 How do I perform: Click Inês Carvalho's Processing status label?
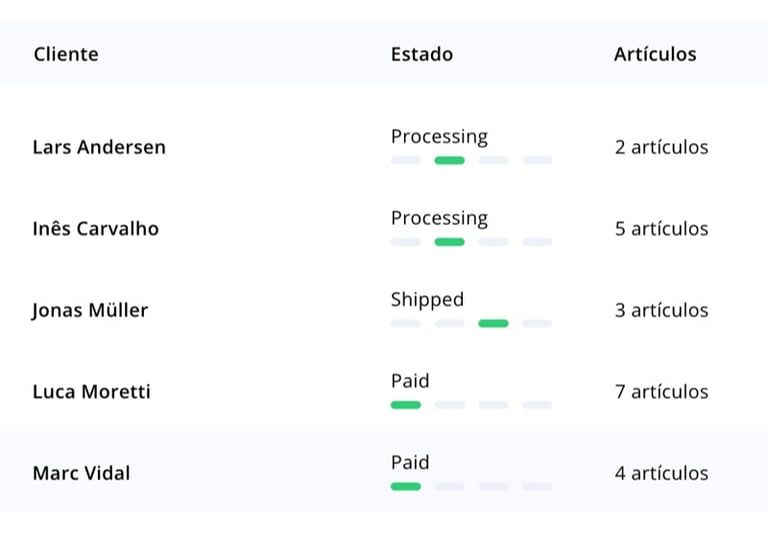click(x=439, y=218)
